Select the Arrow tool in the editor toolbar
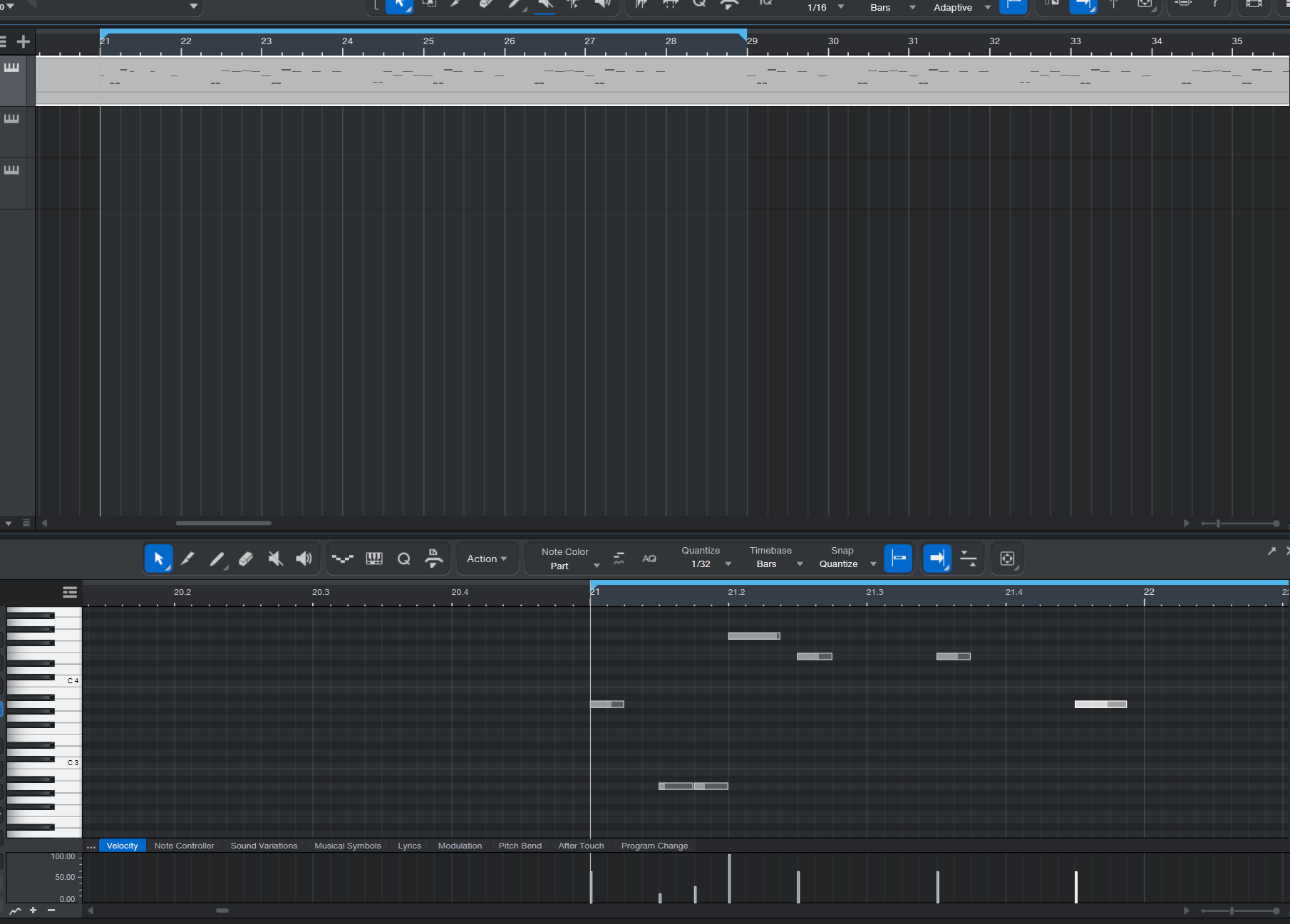The height and width of the screenshot is (924, 1290). pyautogui.click(x=158, y=559)
